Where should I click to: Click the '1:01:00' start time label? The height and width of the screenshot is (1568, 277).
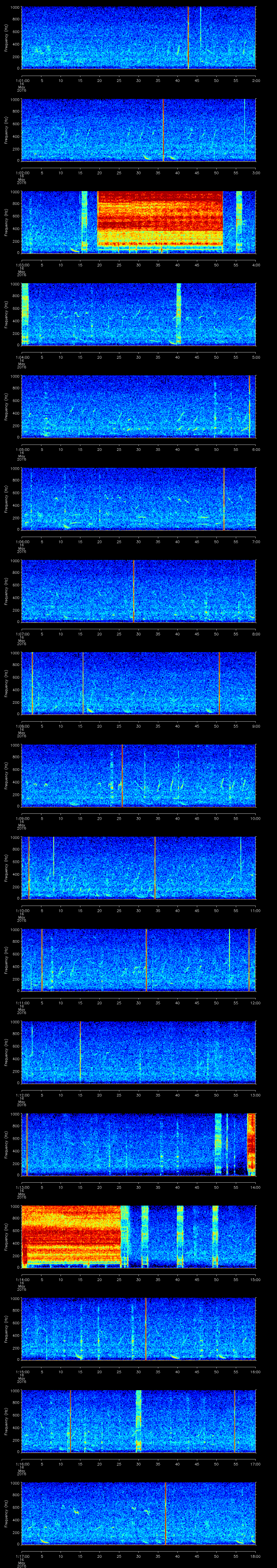click(22, 80)
